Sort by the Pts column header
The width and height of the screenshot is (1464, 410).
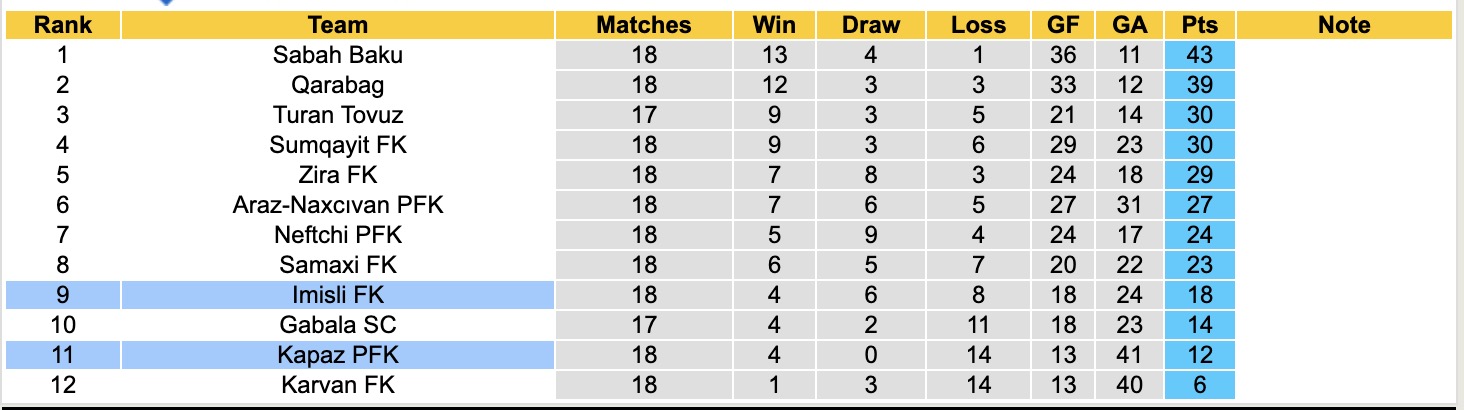coord(1199,25)
